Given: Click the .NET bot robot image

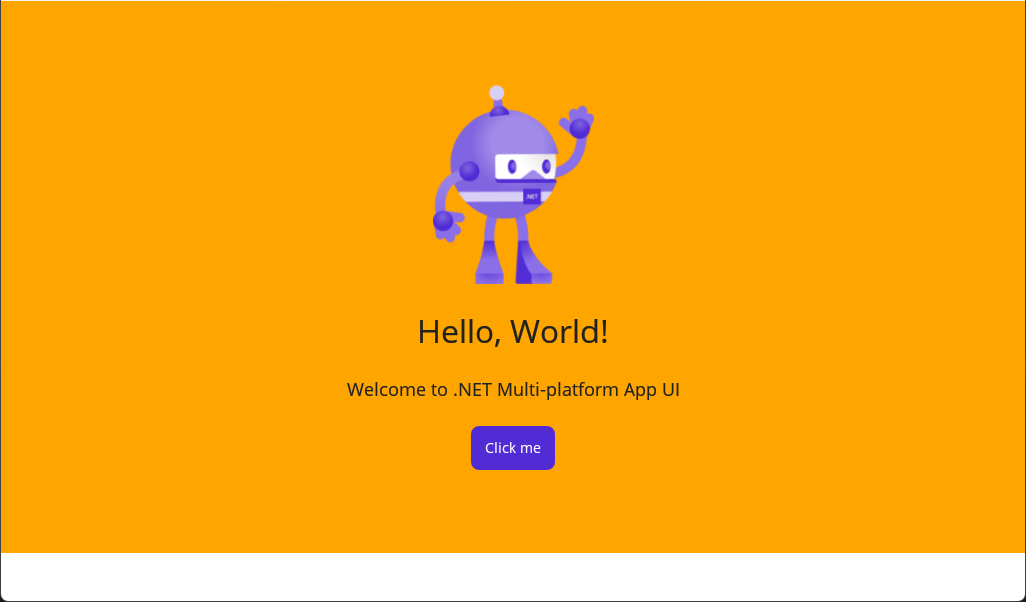Looking at the screenshot, I should (513, 185).
